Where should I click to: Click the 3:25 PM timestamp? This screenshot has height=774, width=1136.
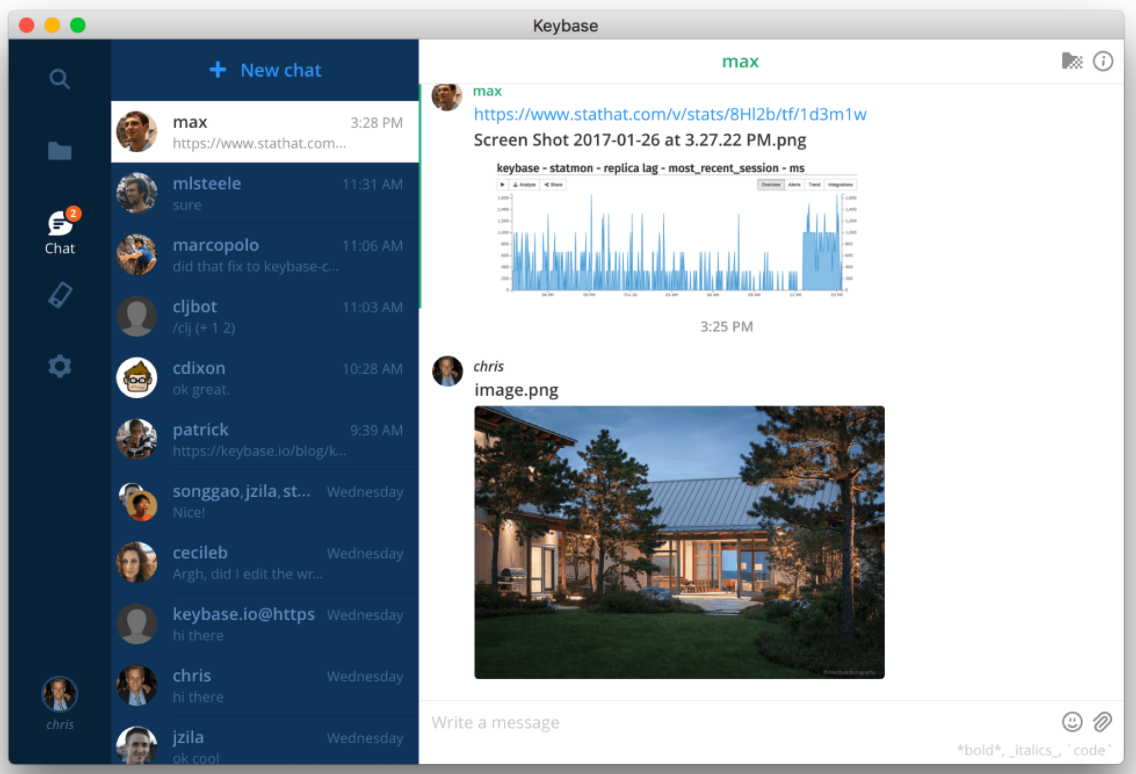tap(726, 326)
